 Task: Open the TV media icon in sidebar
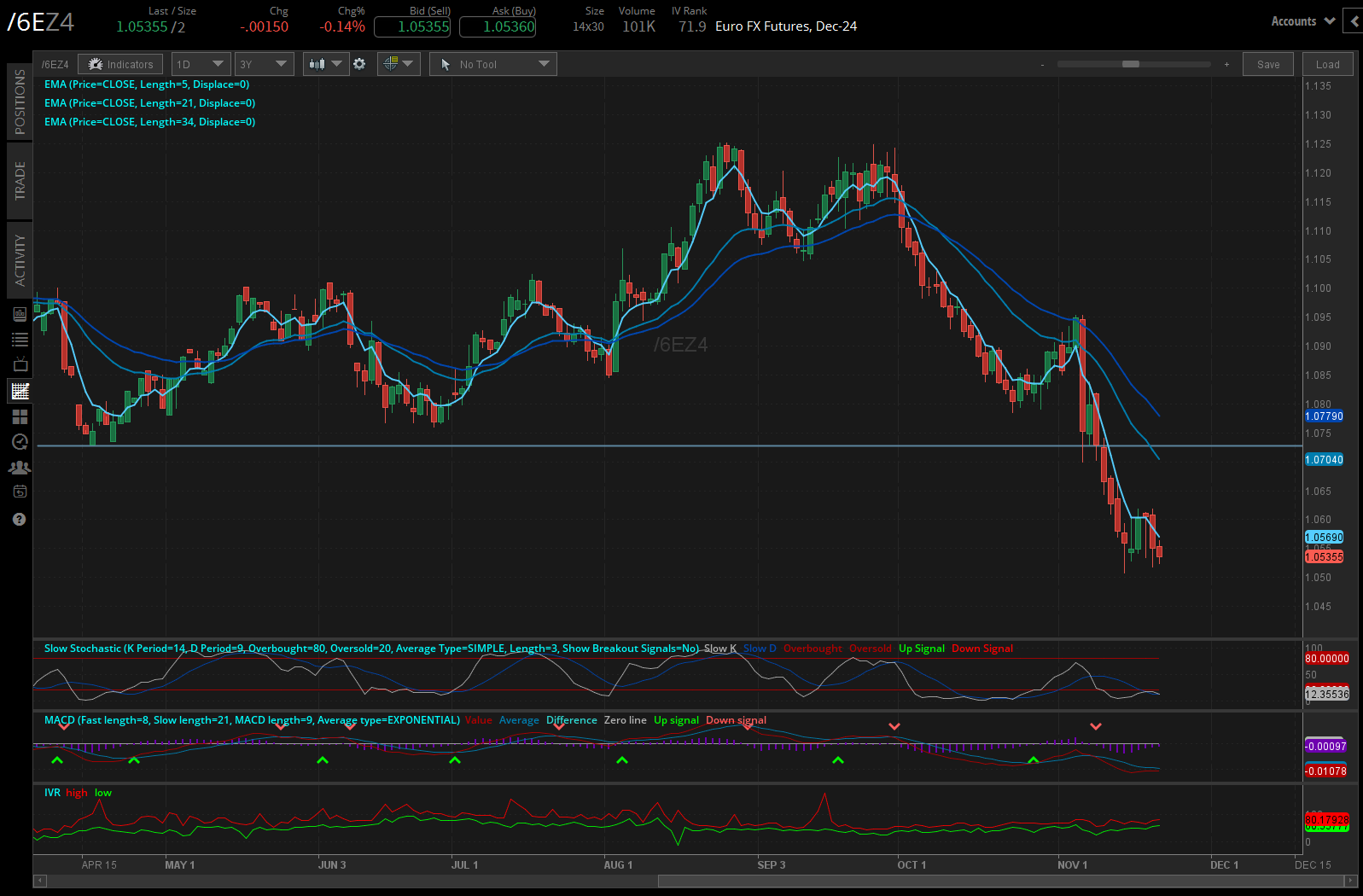pyautogui.click(x=20, y=365)
